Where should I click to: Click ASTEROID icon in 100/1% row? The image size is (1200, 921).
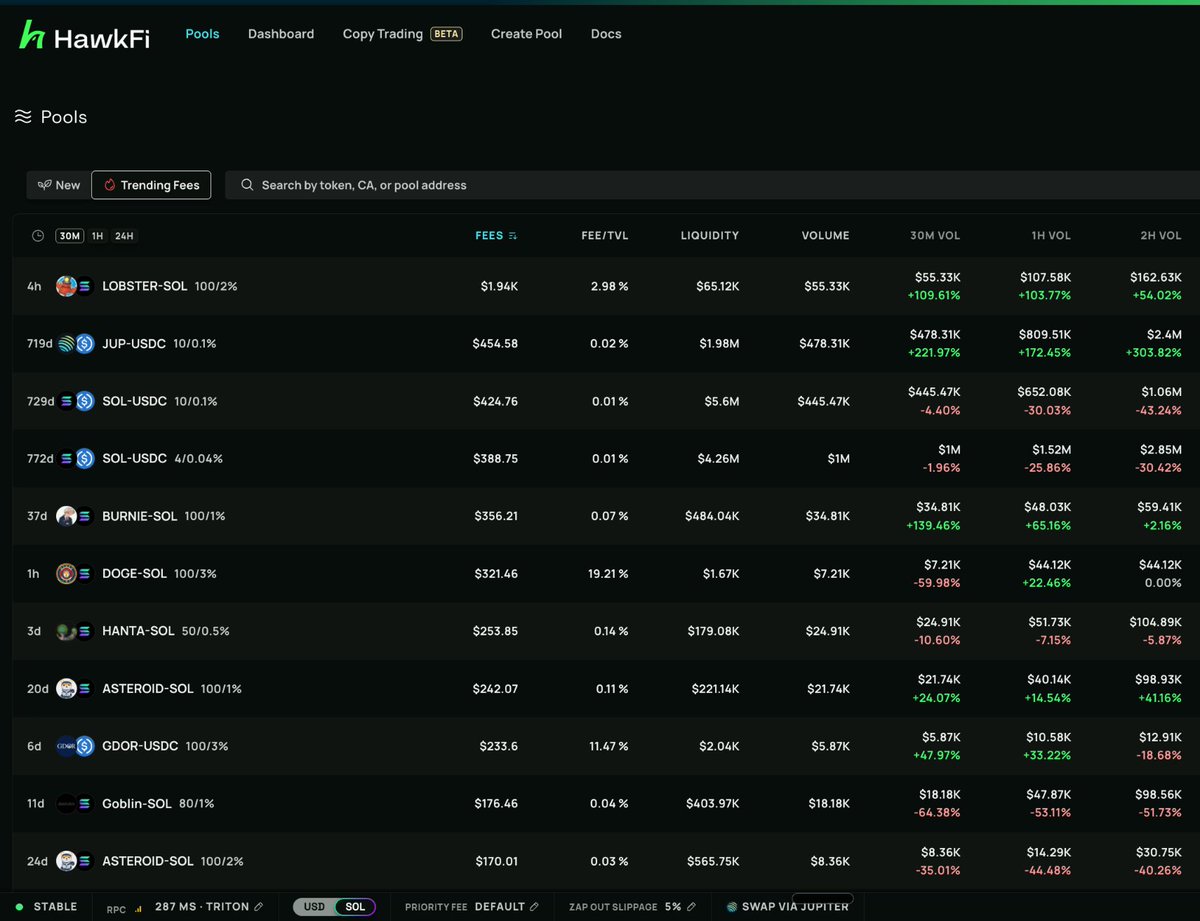click(x=66, y=689)
